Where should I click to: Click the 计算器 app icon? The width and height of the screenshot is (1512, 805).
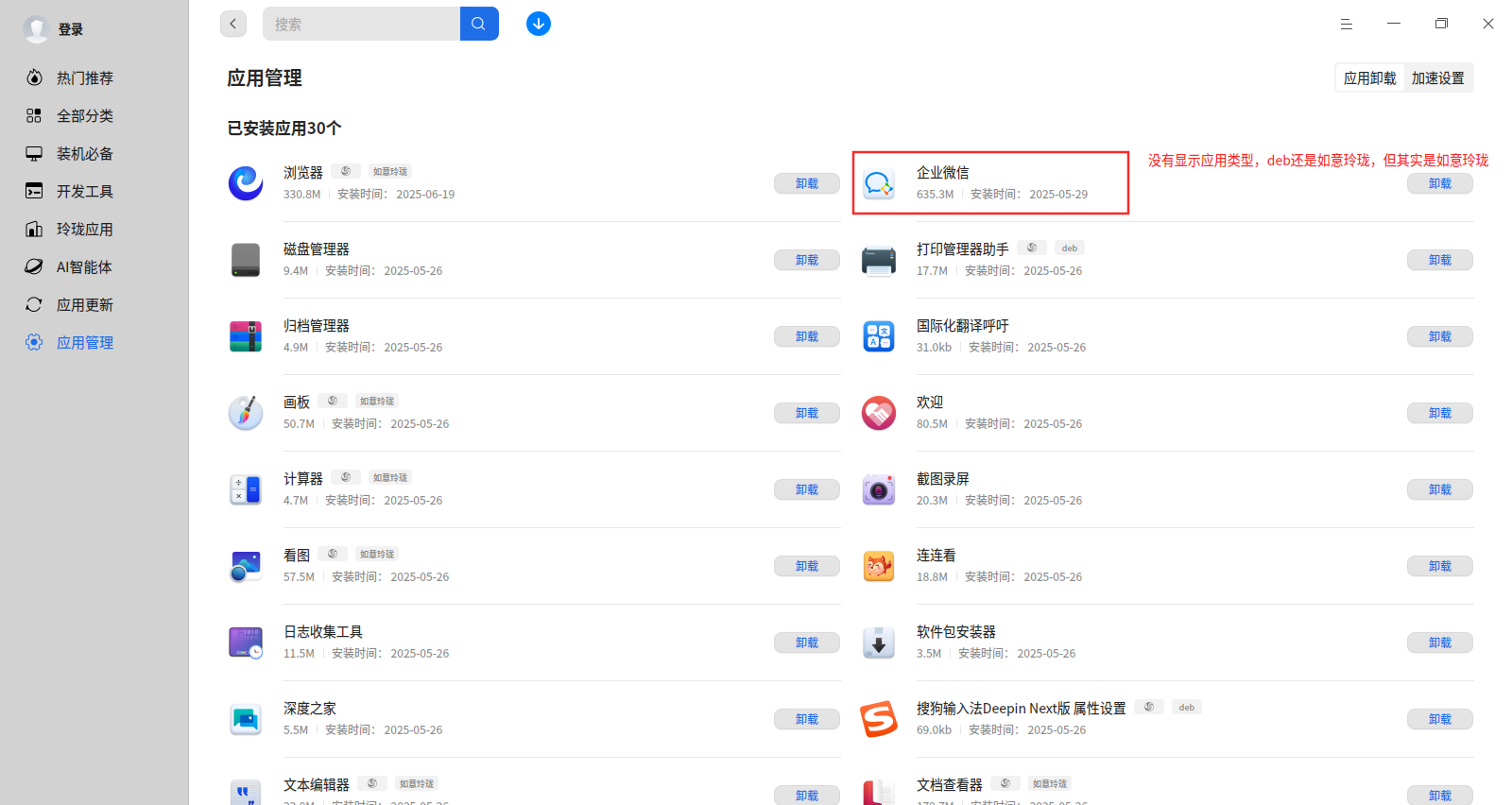point(246,489)
